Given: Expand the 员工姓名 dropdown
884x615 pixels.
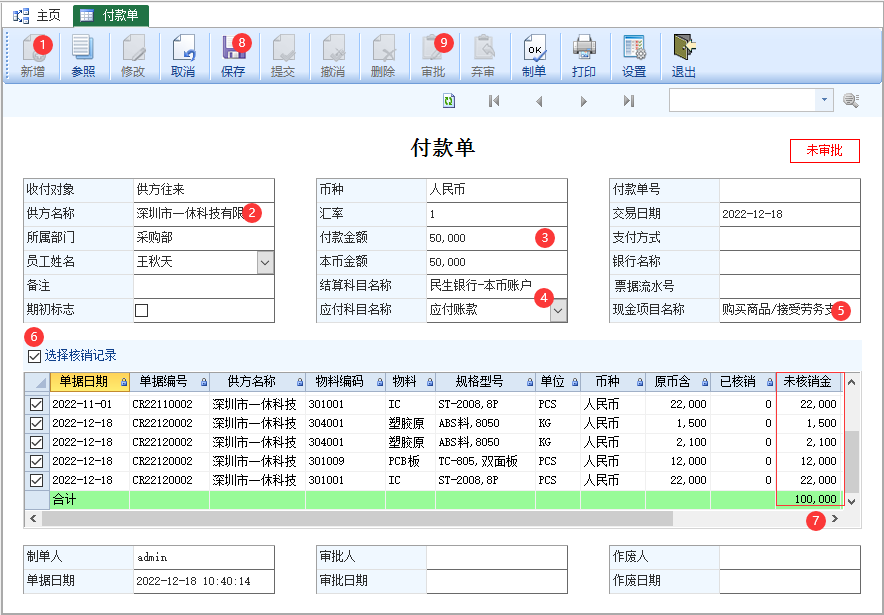Looking at the screenshot, I should point(266,262).
